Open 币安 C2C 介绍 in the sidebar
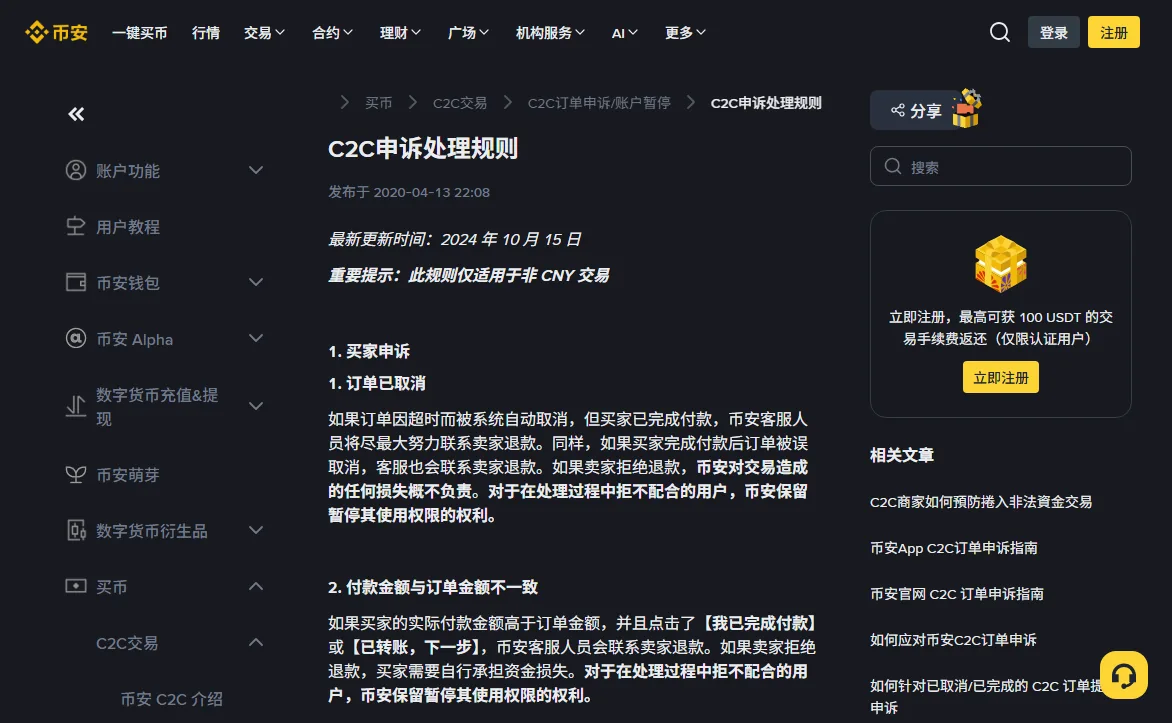The height and width of the screenshot is (723, 1172). tap(172, 699)
